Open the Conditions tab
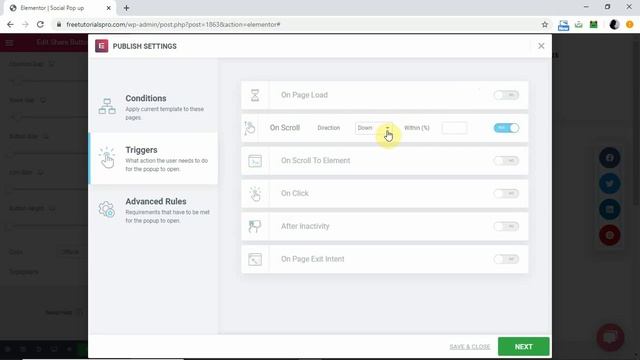 153,107
